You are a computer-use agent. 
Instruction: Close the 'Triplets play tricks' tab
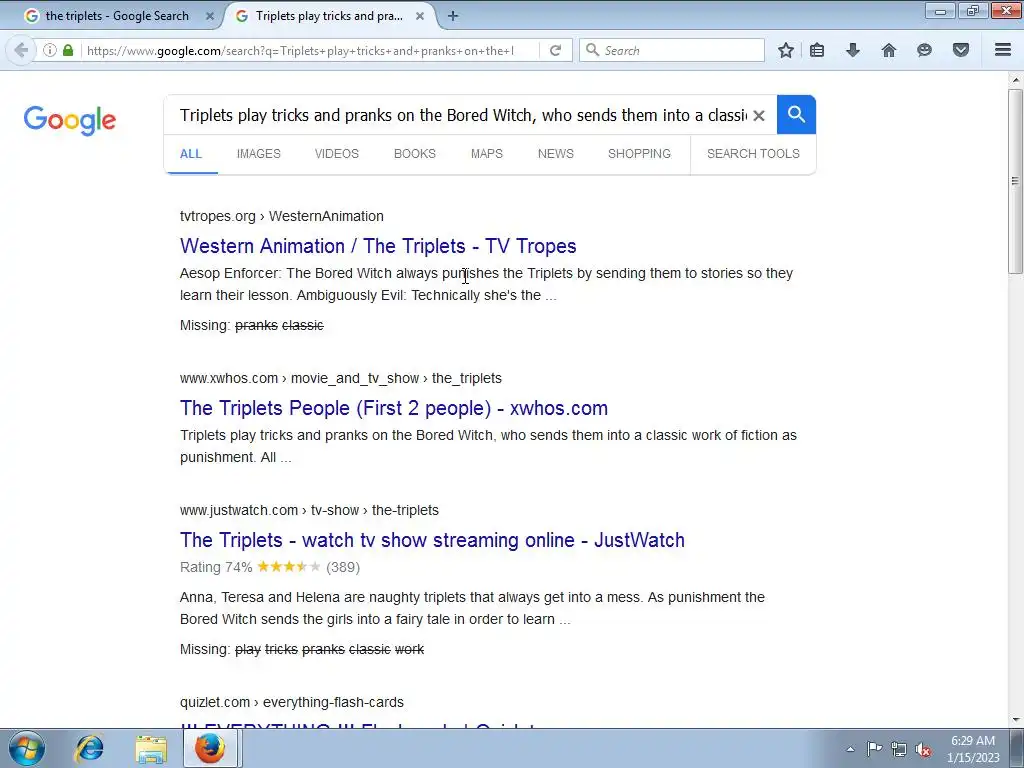[x=421, y=16]
